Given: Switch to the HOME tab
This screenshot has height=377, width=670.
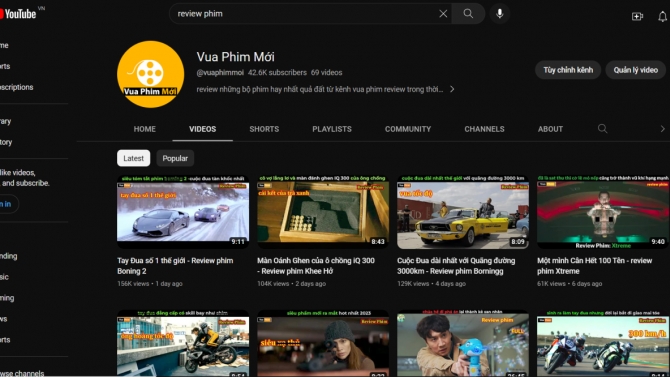Looking at the screenshot, I should click(144, 129).
